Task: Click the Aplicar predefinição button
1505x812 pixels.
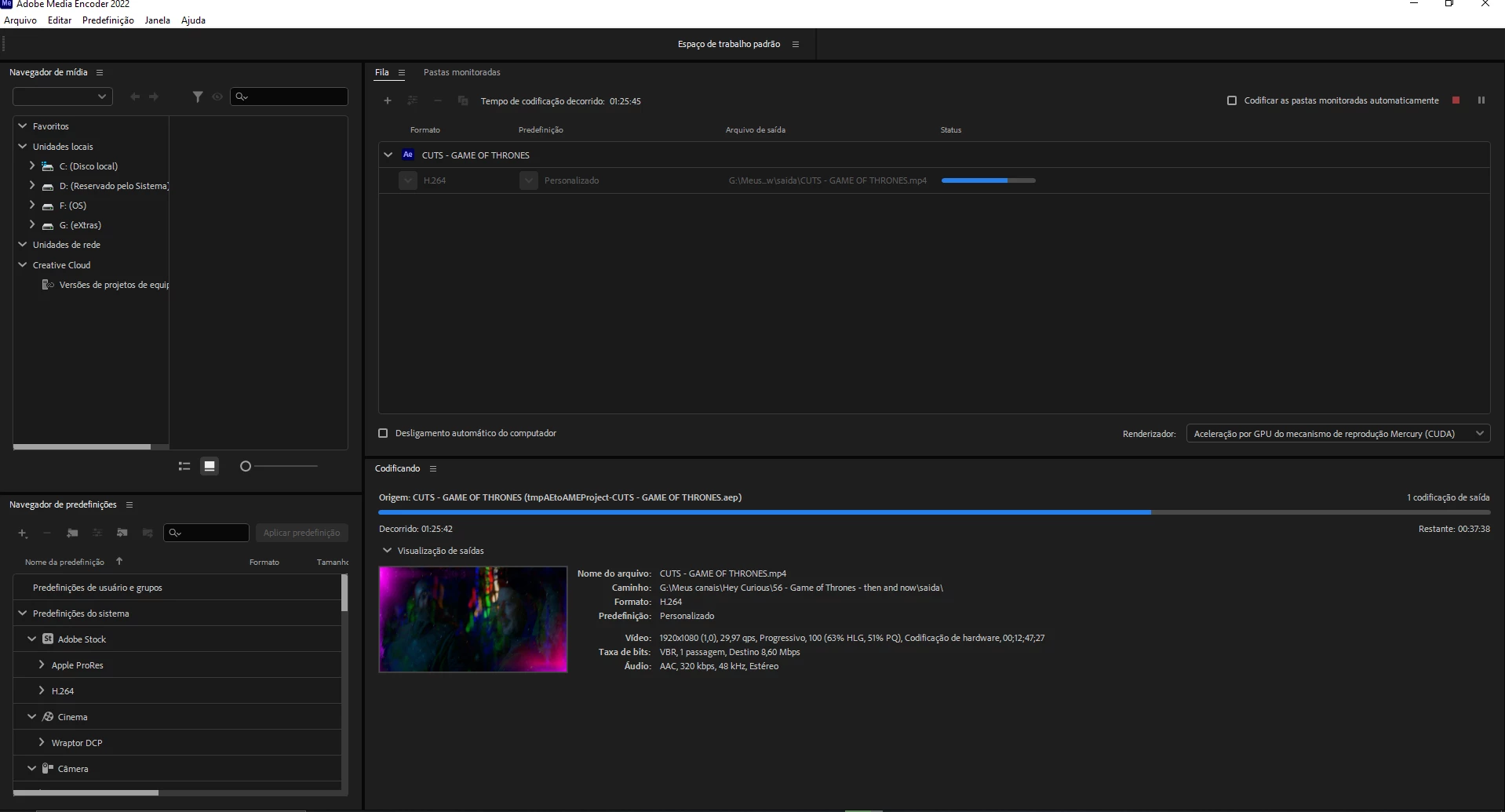Action: (302, 533)
